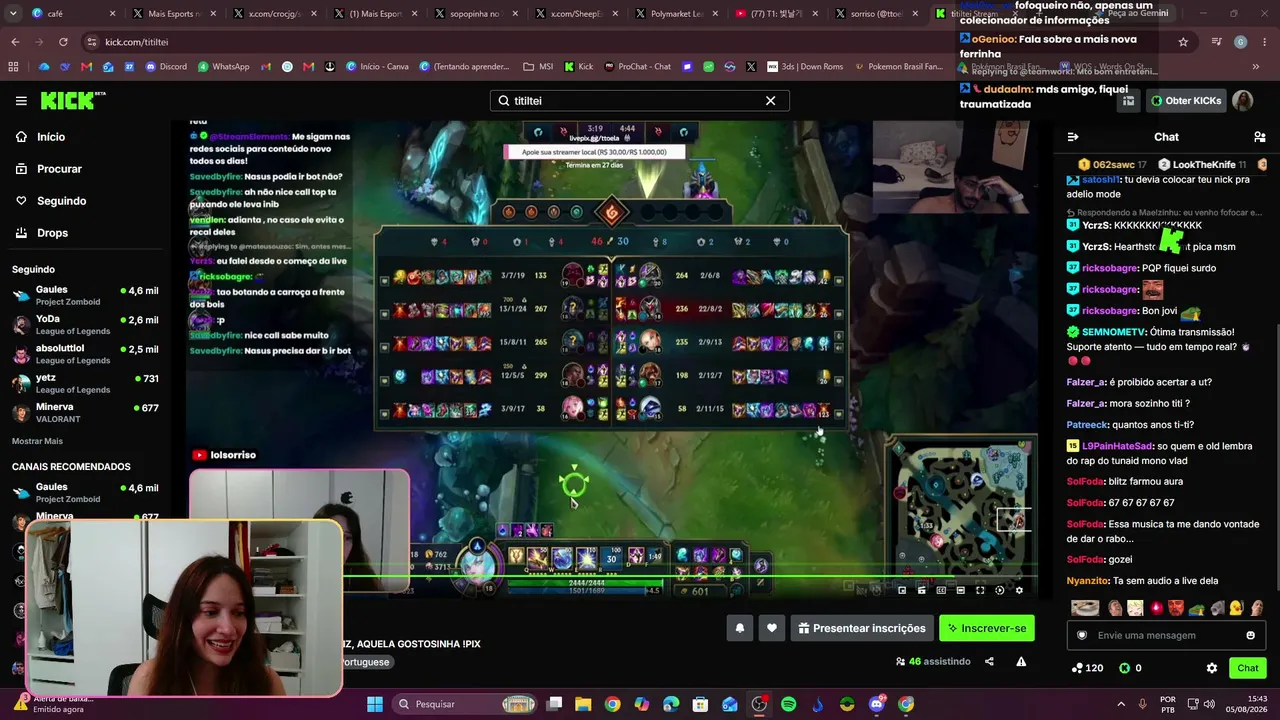The image size is (1280, 720).
Task: Open the emoji picker in chat input
Action: tap(1250, 635)
